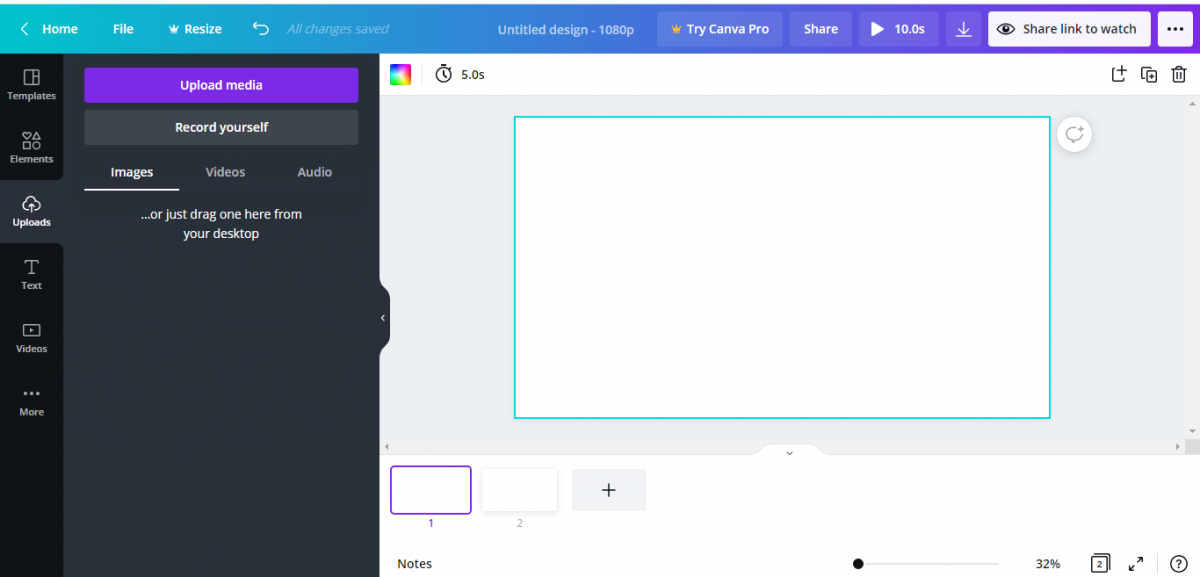Screen dimensions: 1200x577
Task: Open the Videos panel
Action: click(x=31, y=338)
